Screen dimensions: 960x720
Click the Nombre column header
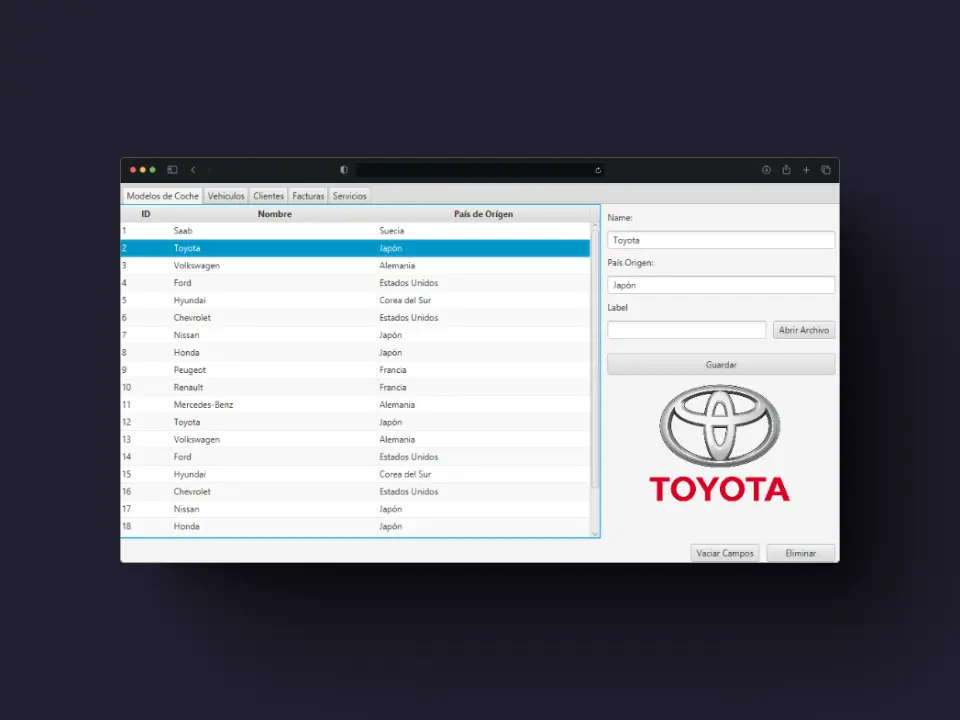point(274,214)
